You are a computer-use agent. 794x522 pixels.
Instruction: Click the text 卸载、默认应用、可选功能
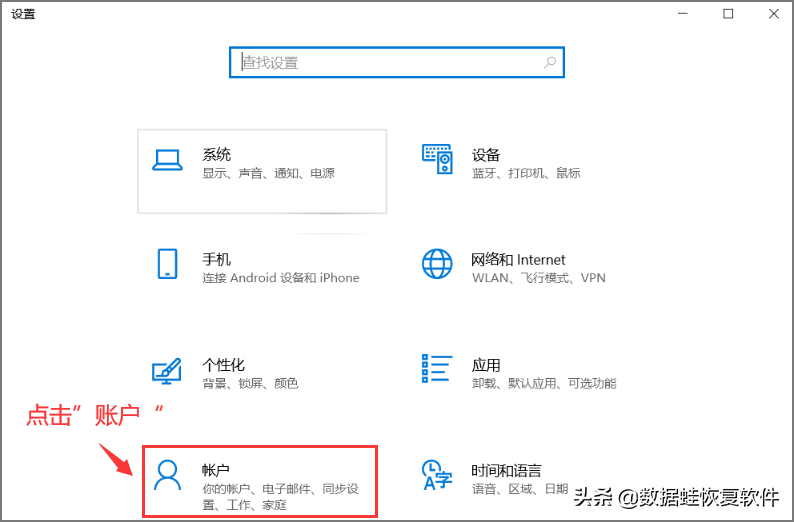pos(544,383)
